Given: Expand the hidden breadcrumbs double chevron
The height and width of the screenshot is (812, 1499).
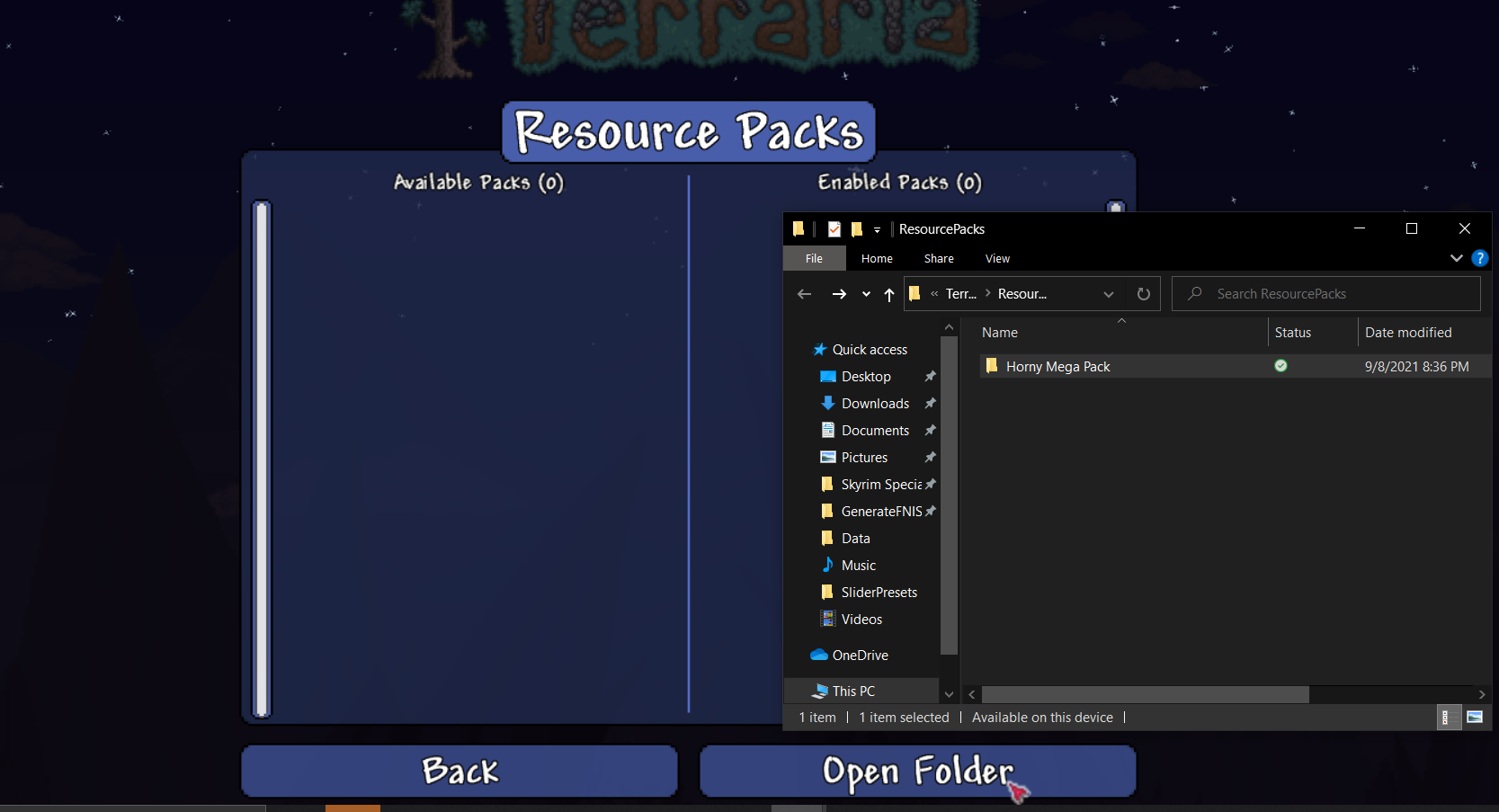Looking at the screenshot, I should [934, 293].
